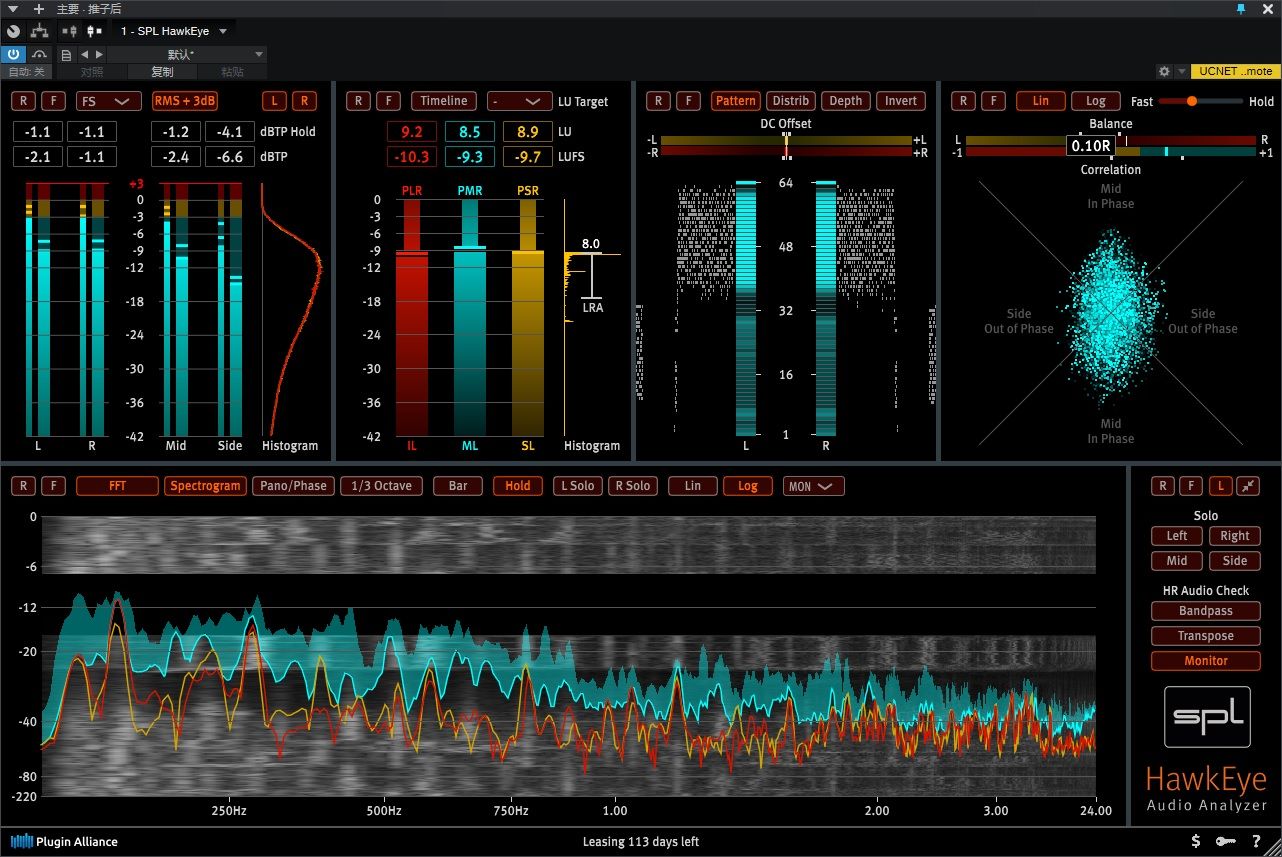Click the Bandpass button

(1206, 611)
